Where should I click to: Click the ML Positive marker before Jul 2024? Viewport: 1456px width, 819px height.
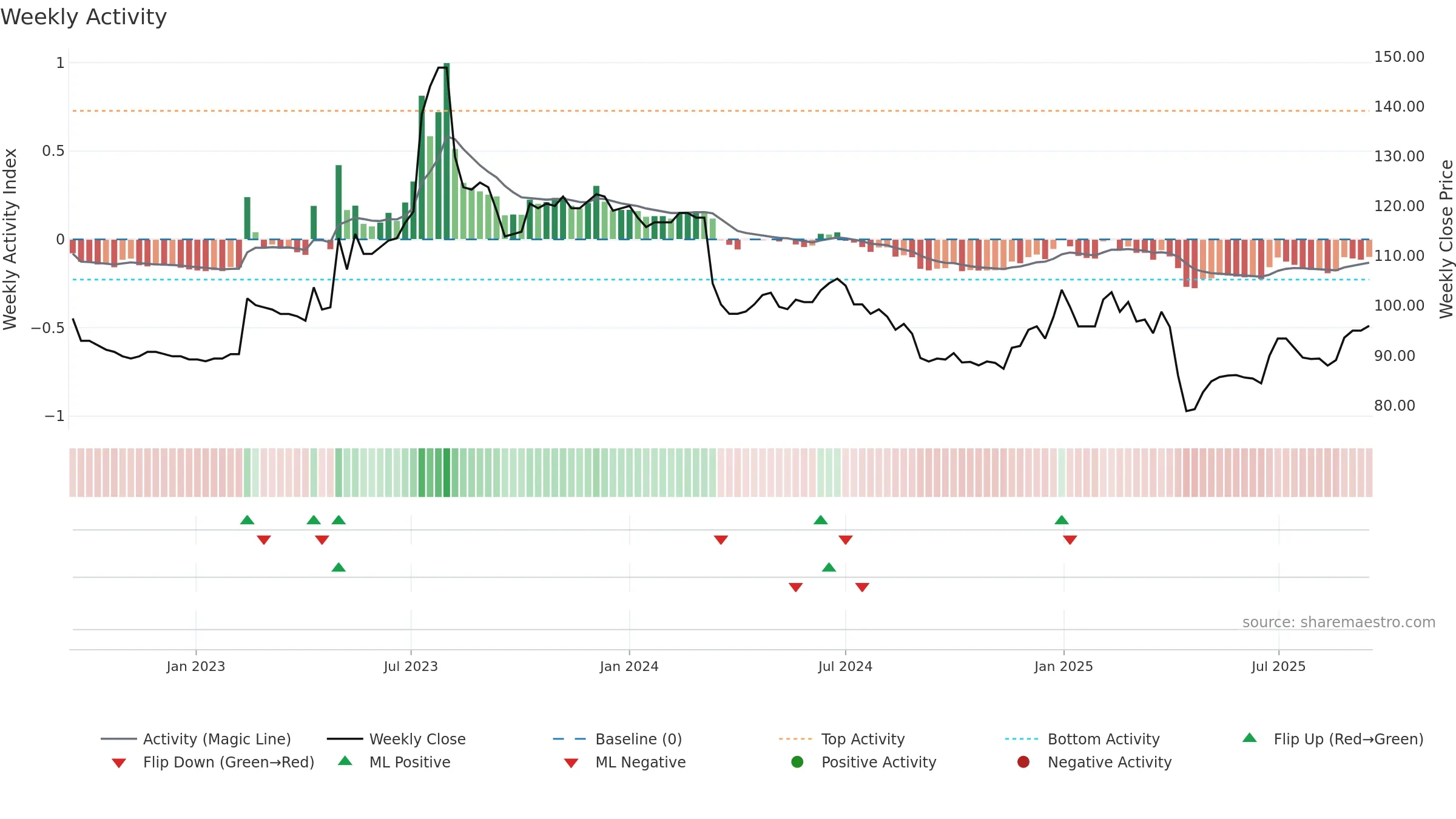829,567
